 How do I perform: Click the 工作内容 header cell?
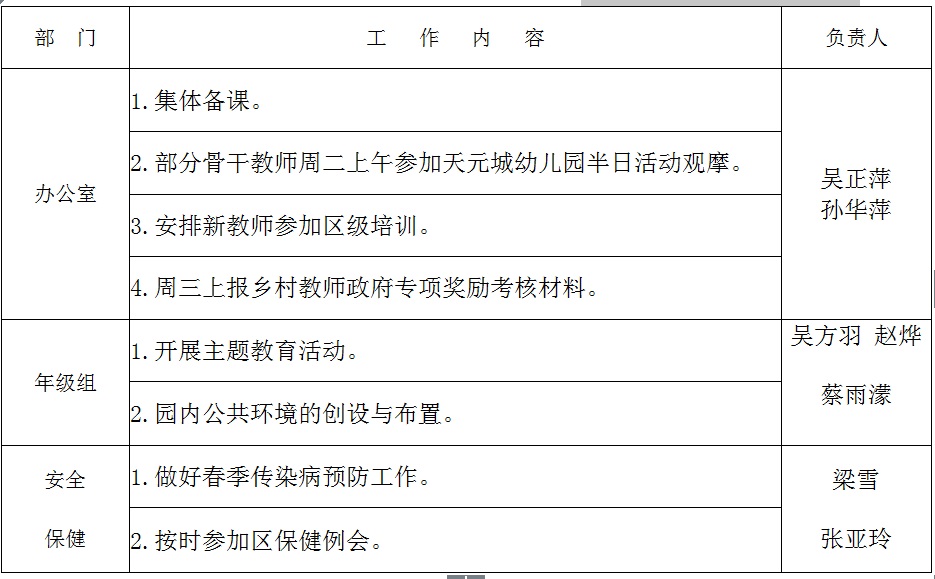click(x=455, y=38)
